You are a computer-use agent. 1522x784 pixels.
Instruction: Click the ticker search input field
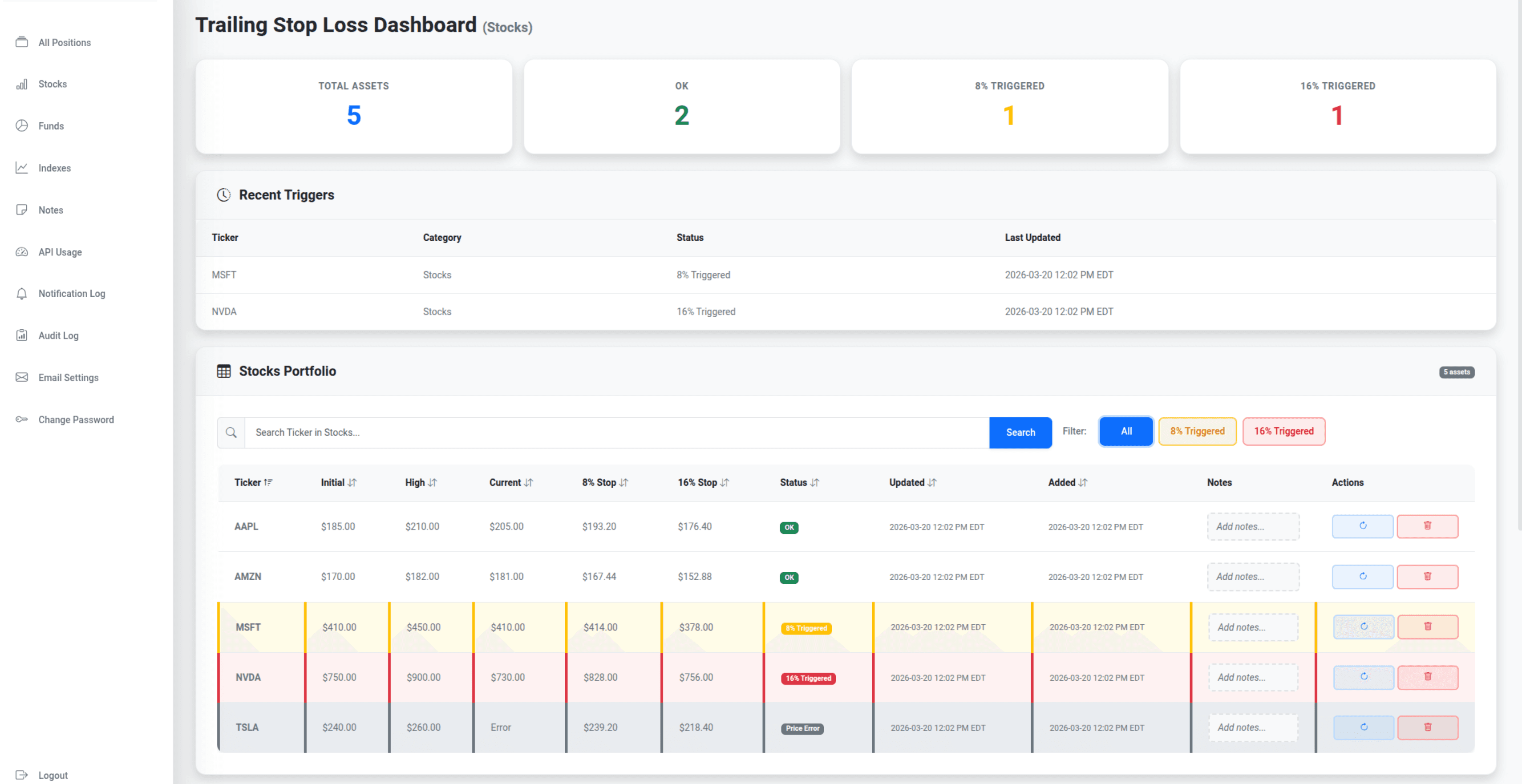click(591, 432)
